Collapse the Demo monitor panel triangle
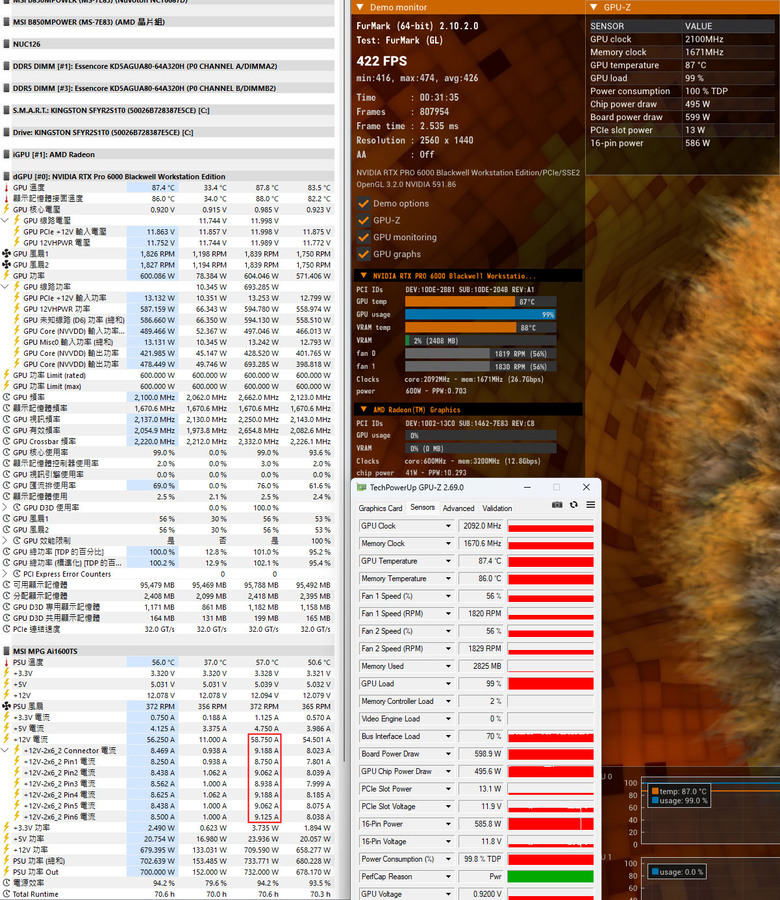The image size is (780, 900). point(360,7)
